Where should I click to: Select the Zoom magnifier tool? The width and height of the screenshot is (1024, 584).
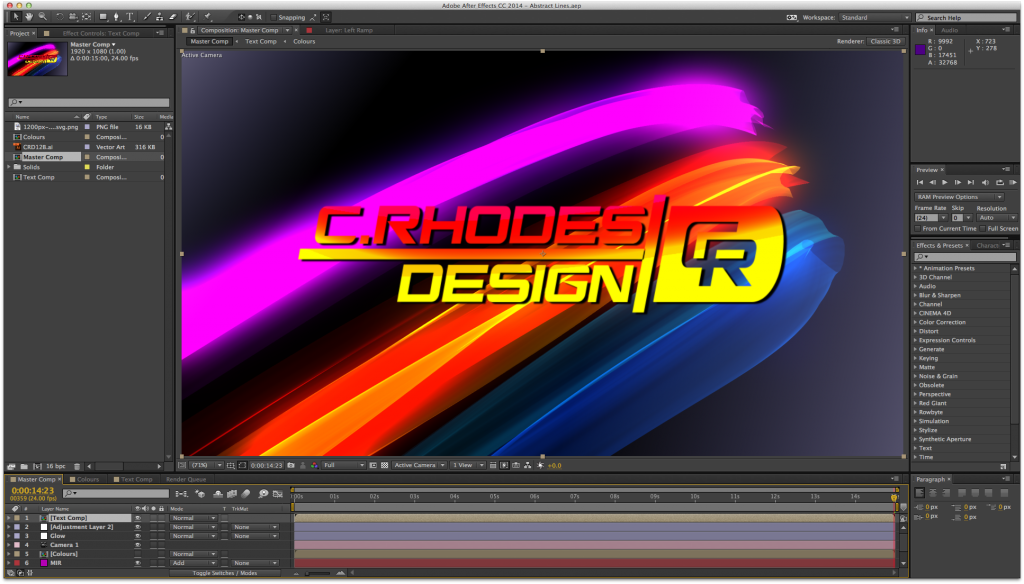click(x=43, y=17)
